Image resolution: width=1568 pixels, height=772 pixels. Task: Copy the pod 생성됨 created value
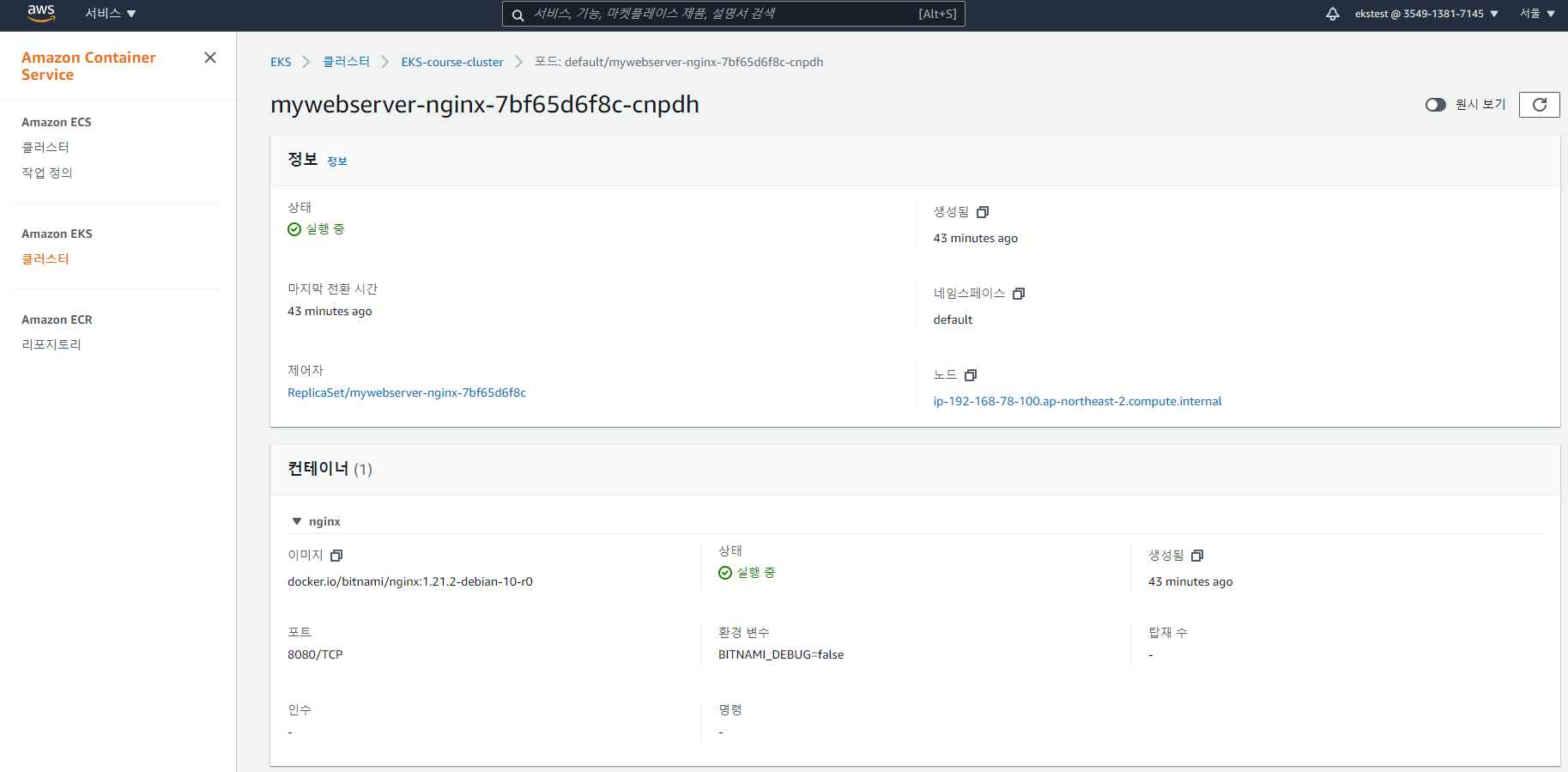coord(983,212)
